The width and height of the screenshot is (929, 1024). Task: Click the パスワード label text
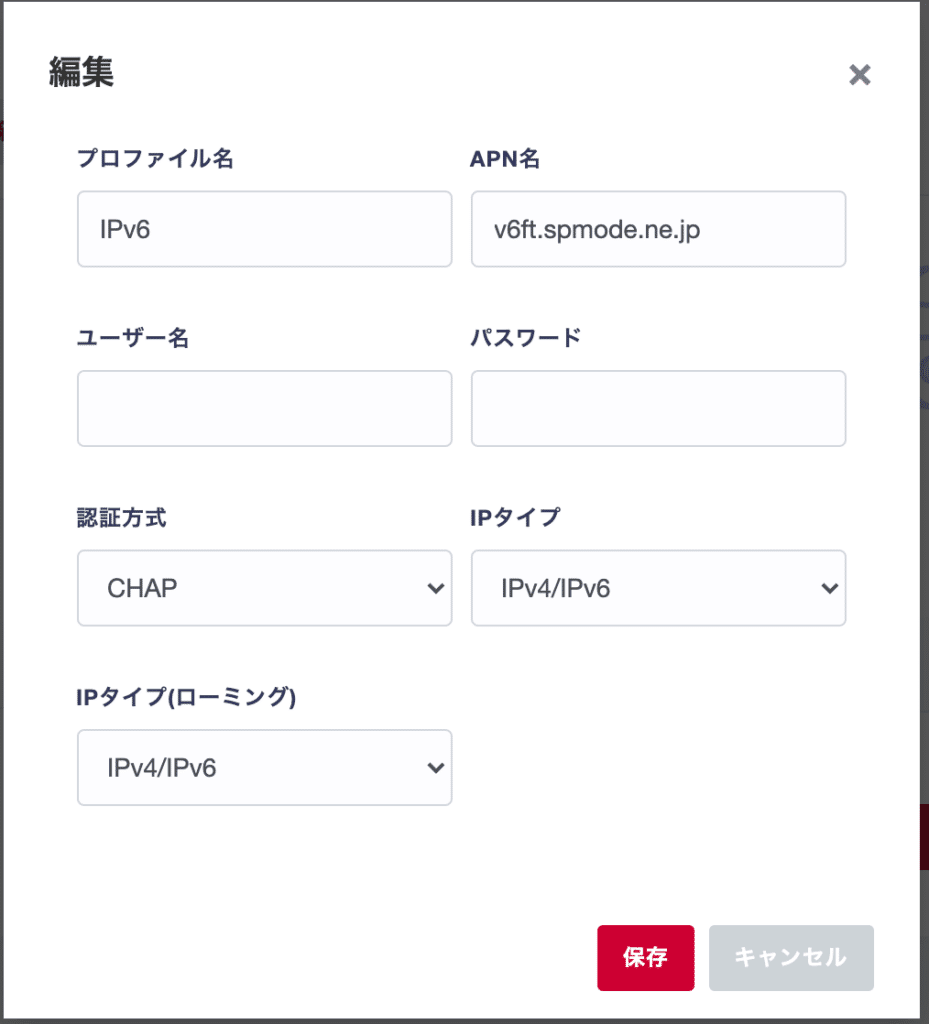525,338
